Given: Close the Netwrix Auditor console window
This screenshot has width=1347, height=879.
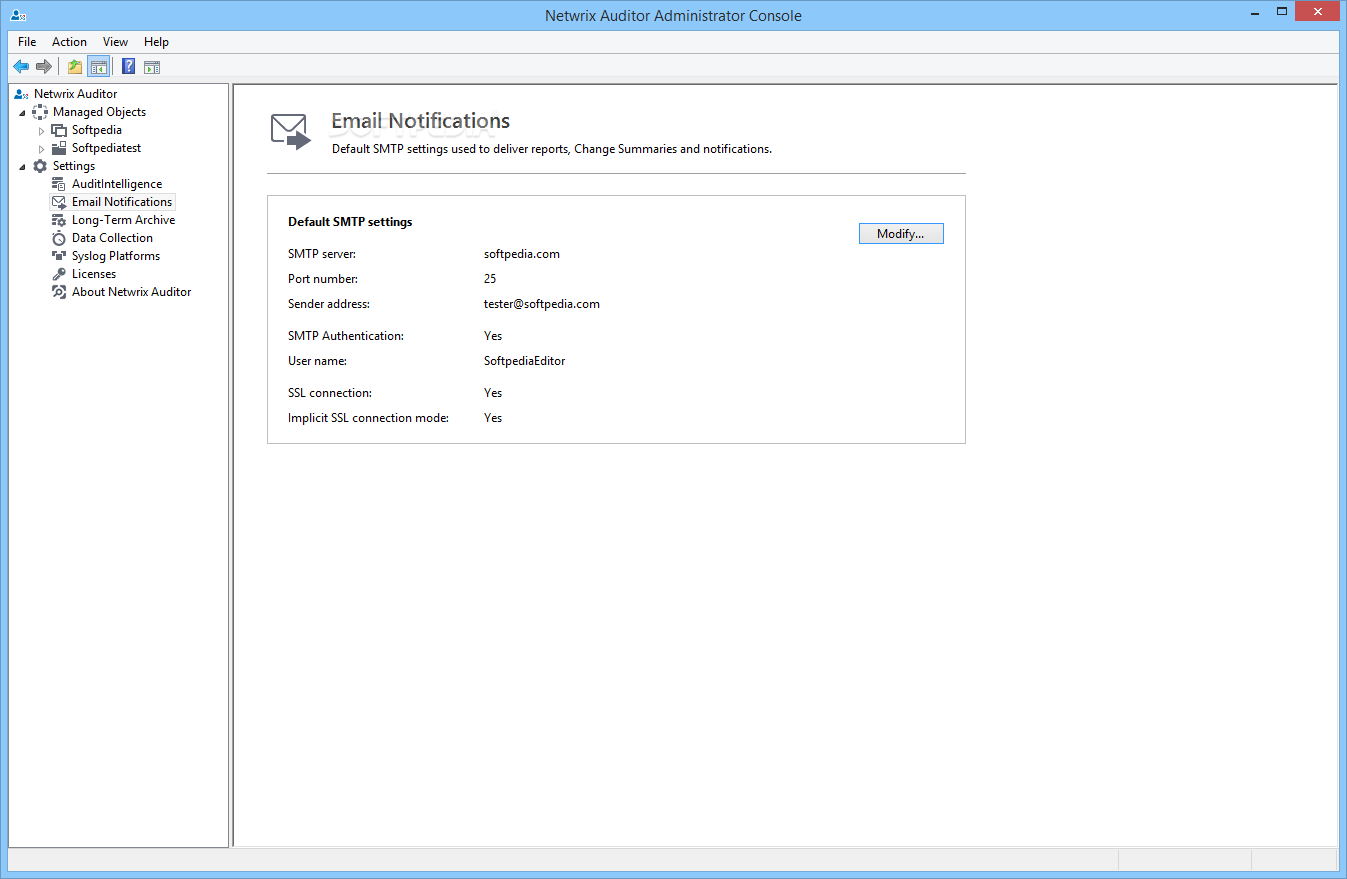Looking at the screenshot, I should click(x=1316, y=11).
